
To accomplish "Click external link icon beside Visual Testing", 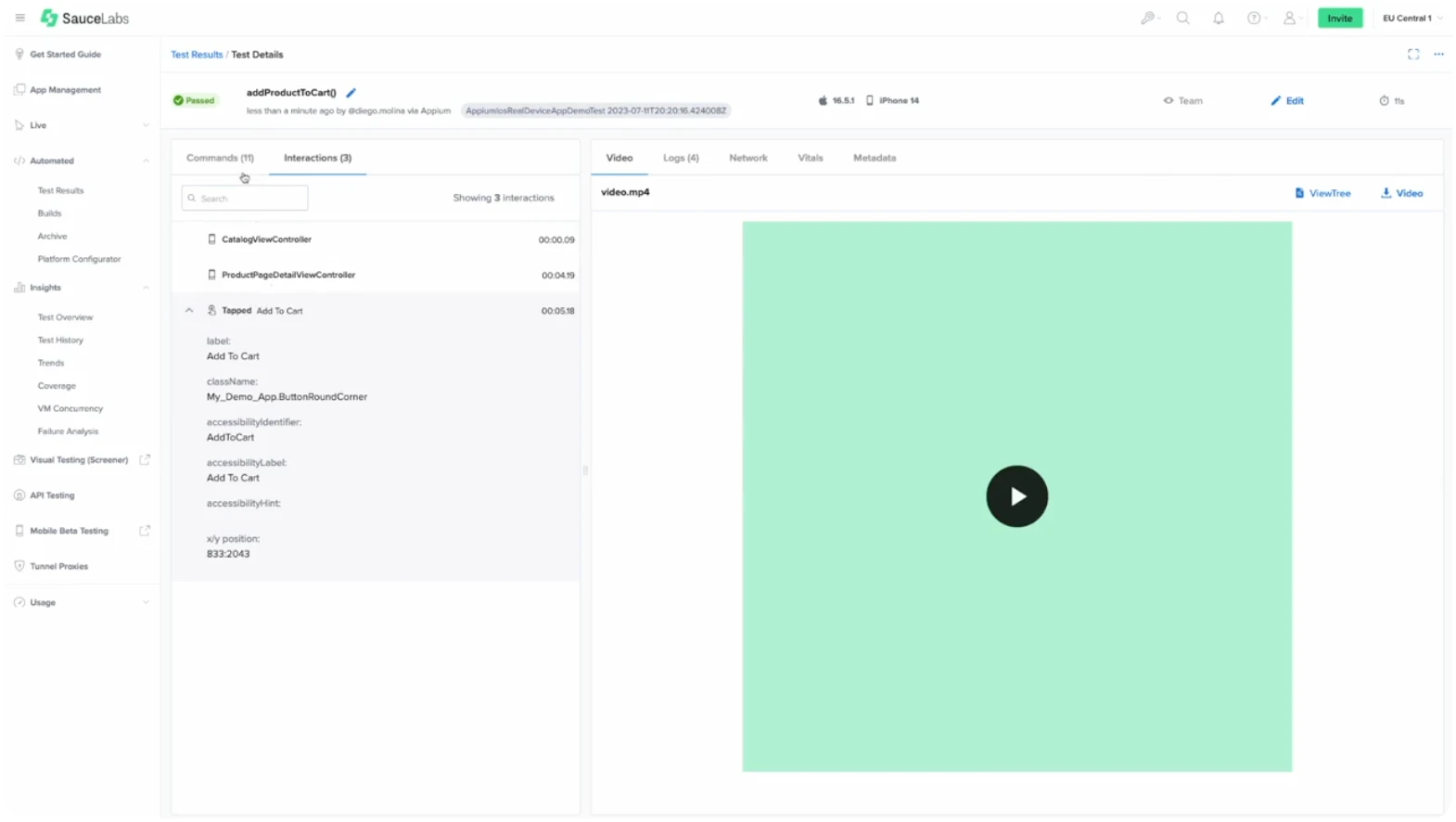I will 145,459.
